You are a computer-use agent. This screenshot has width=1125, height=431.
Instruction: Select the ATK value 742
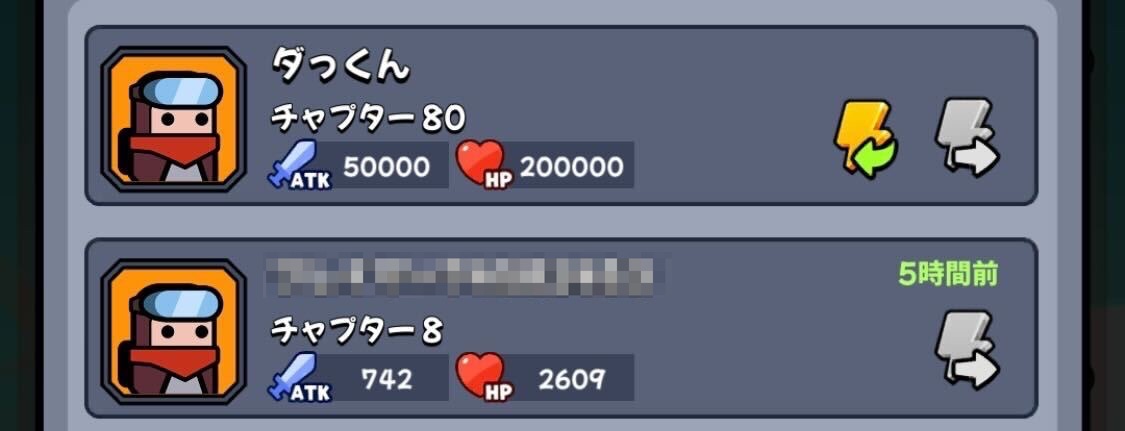pos(387,379)
